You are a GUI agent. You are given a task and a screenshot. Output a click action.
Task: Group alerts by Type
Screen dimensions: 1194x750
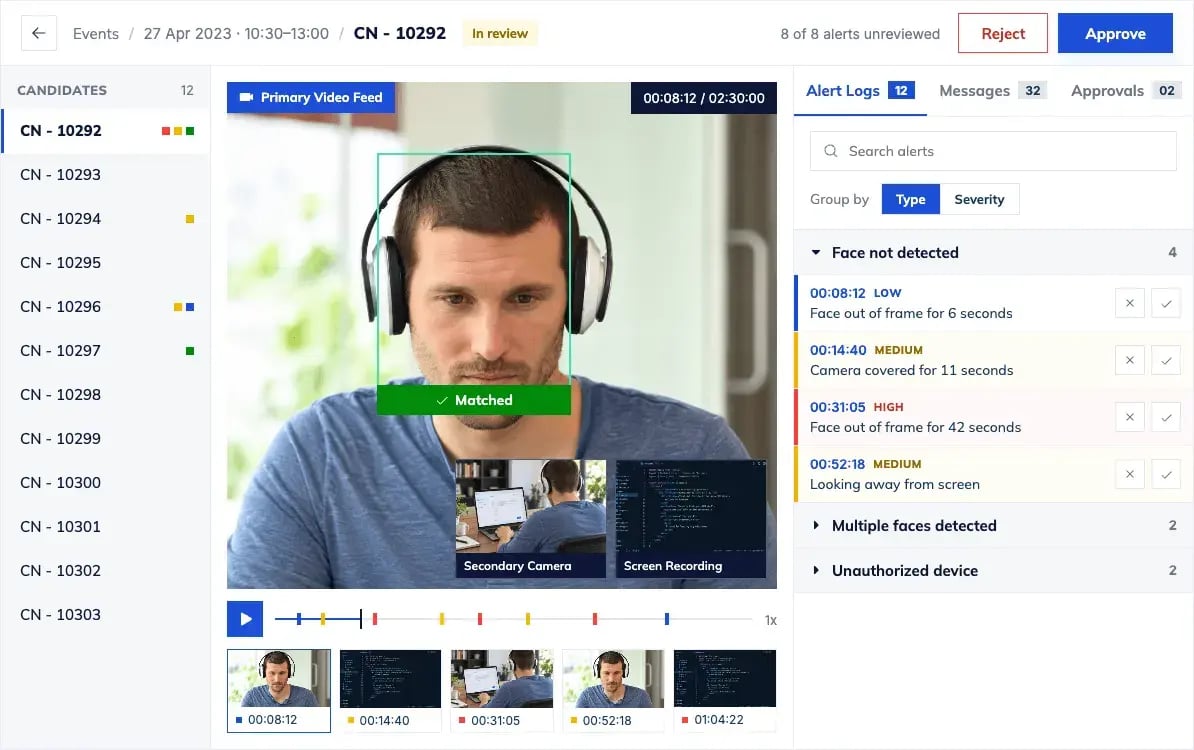tap(911, 199)
